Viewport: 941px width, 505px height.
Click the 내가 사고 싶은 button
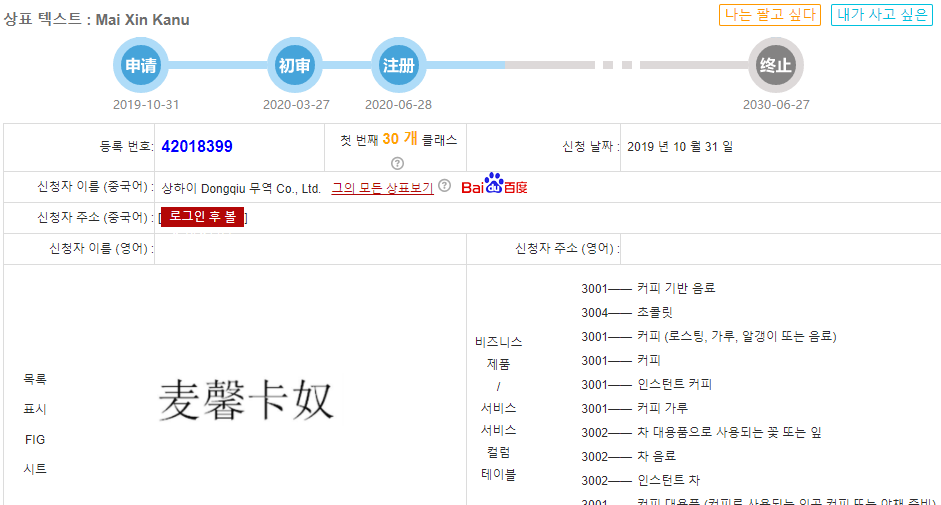pyautogui.click(x=882, y=15)
